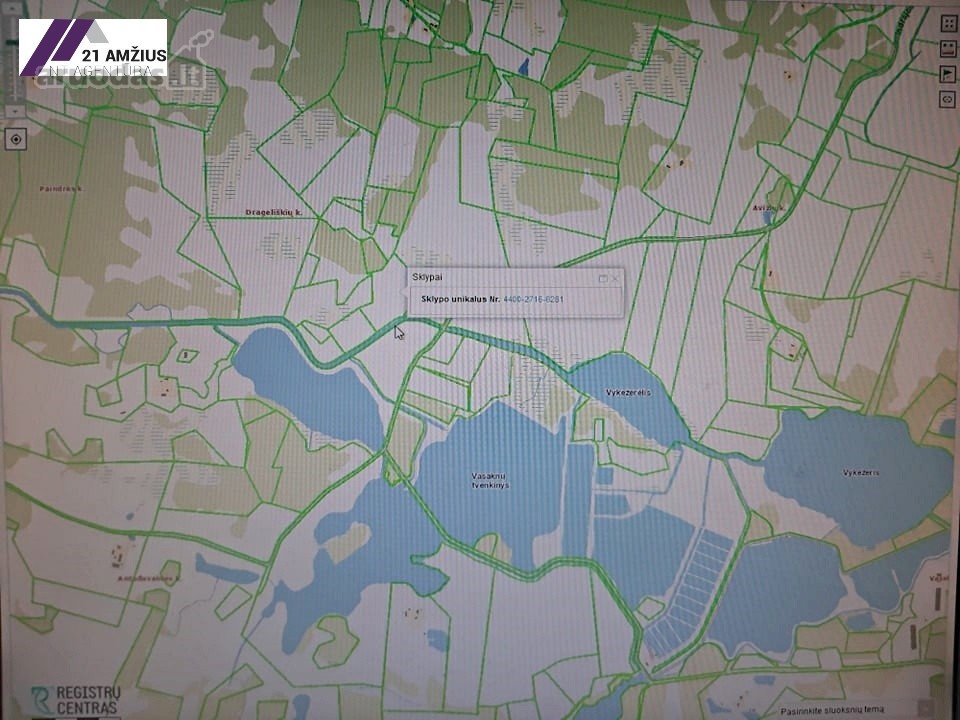Click the 'Sklypai' popup title
Image resolution: width=960 pixels, height=720 pixels.
click(427, 277)
